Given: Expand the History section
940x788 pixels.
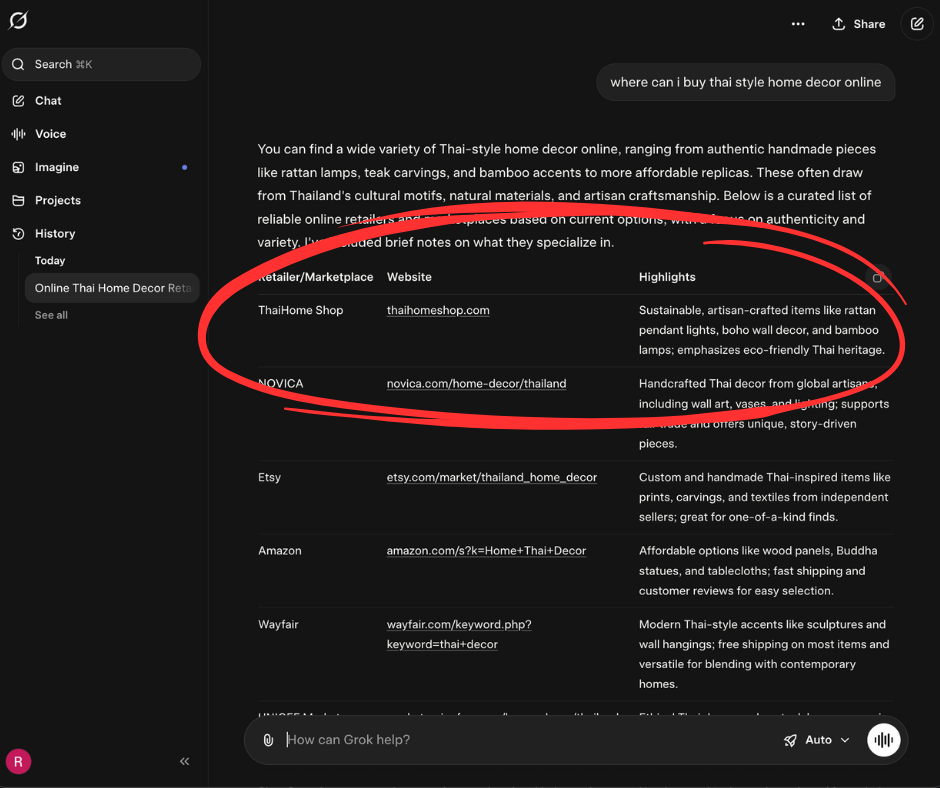Looking at the screenshot, I should (x=55, y=234).
